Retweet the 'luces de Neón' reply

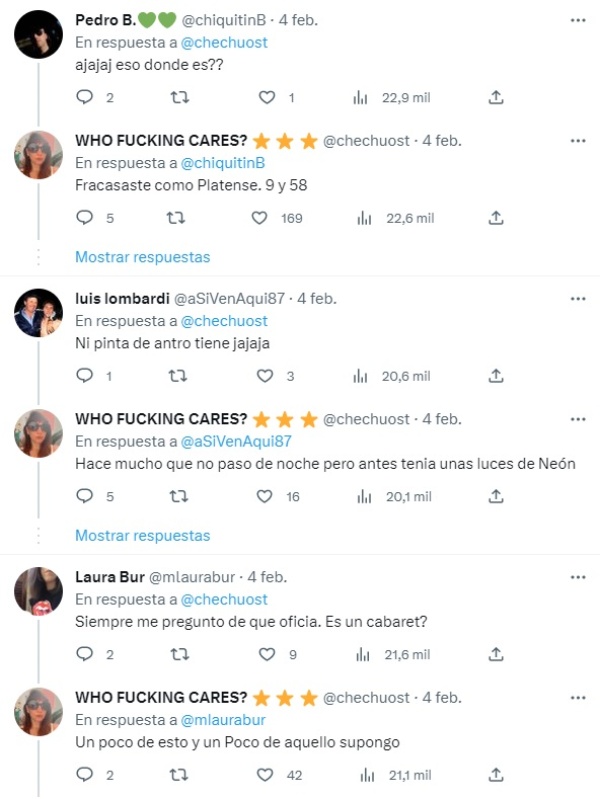180,496
